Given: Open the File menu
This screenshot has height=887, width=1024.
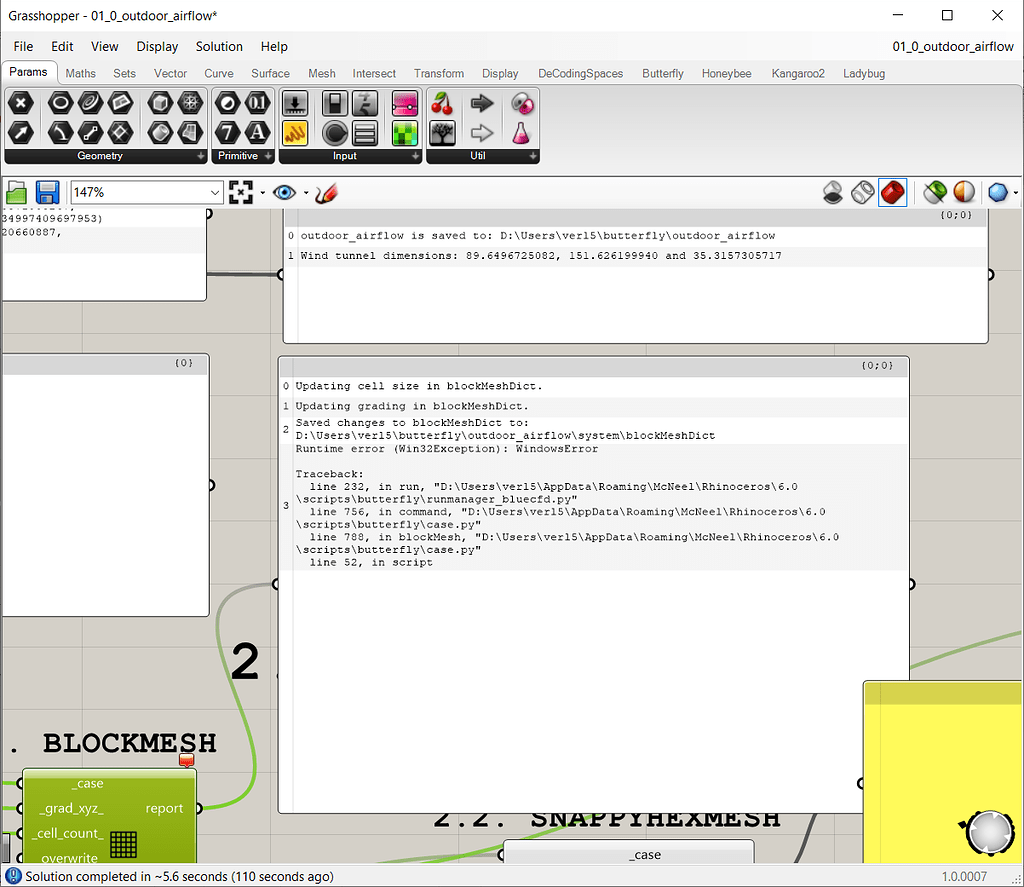Looking at the screenshot, I should point(23,46).
